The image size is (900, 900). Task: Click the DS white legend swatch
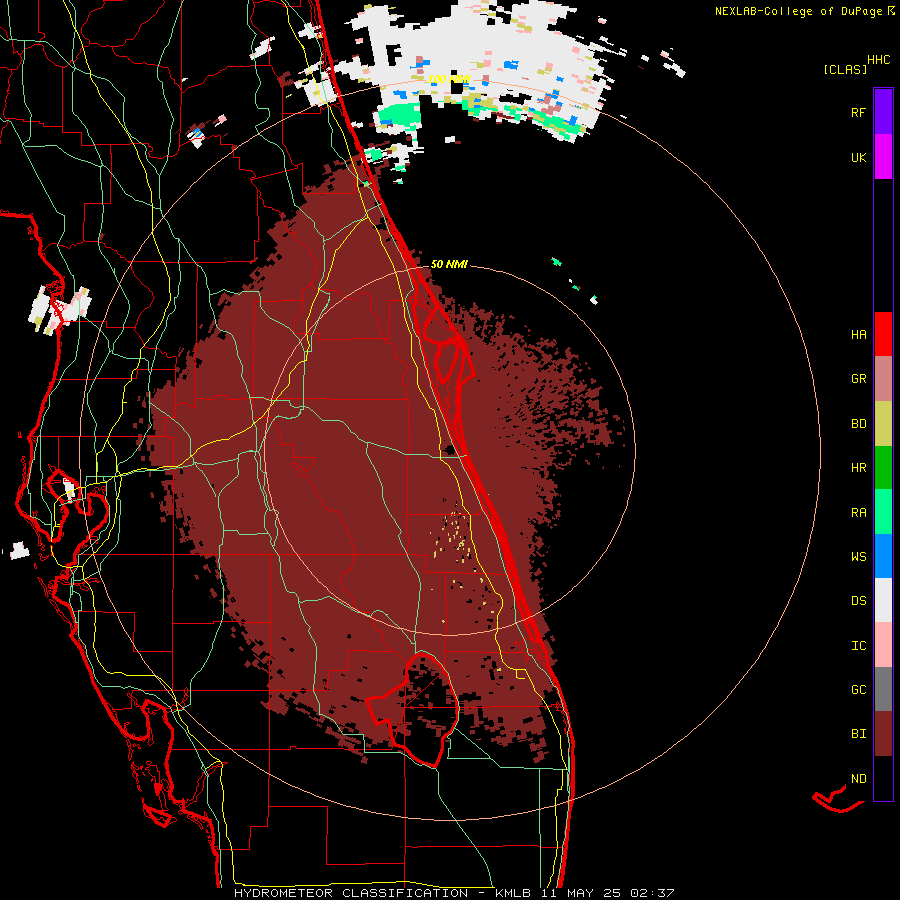click(883, 600)
